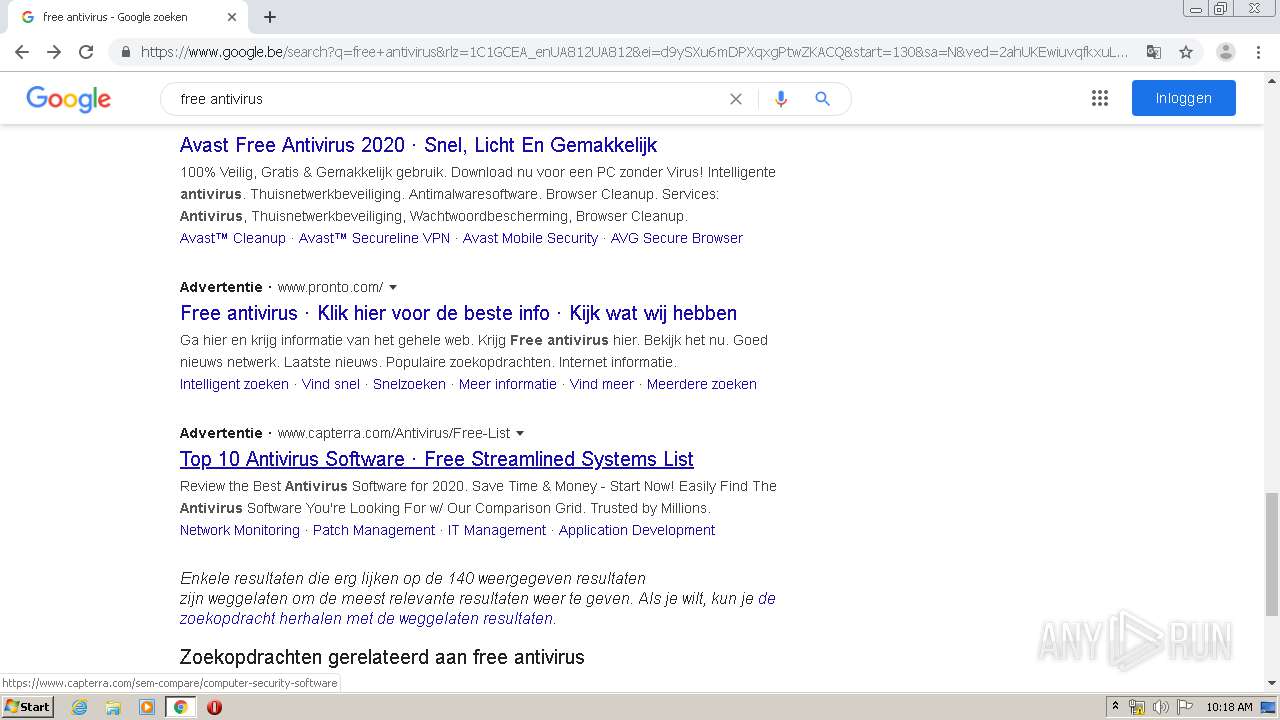Open the 'Avast™ Cleanup' sitelink
Image resolution: width=1280 pixels, height=720 pixels.
coord(233,238)
